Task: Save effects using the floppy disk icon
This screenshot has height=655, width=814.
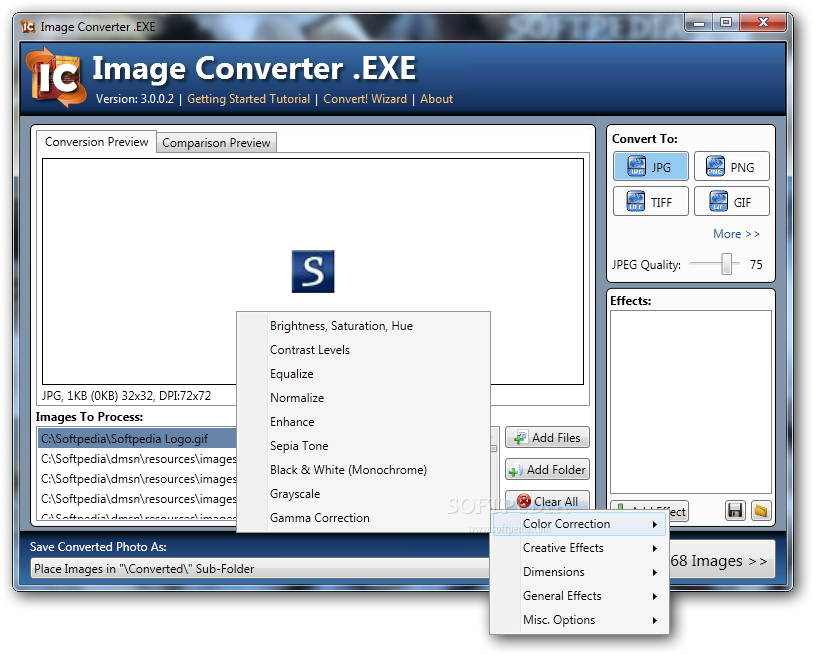Action: pos(735,511)
